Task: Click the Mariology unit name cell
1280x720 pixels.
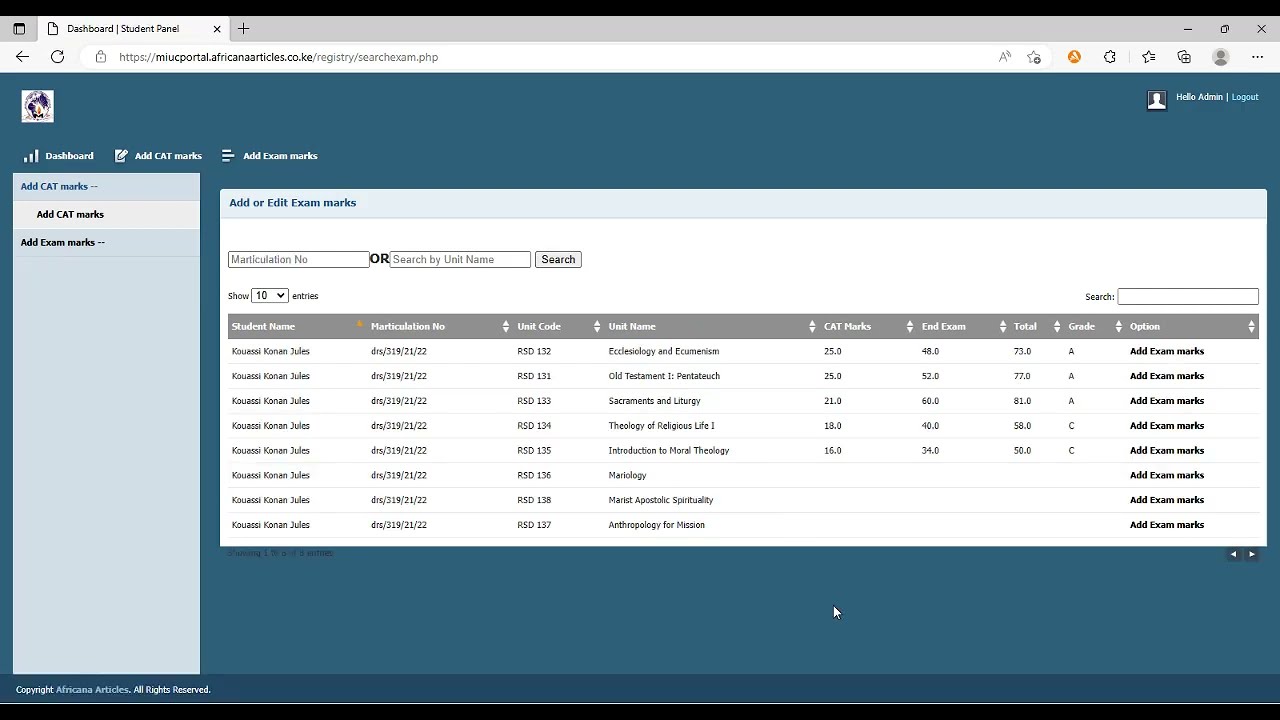Action: pyautogui.click(x=628, y=475)
